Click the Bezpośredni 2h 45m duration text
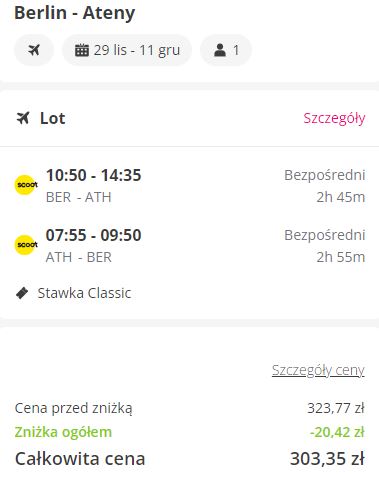Viewport: 379px width, 478px height. tap(325, 186)
